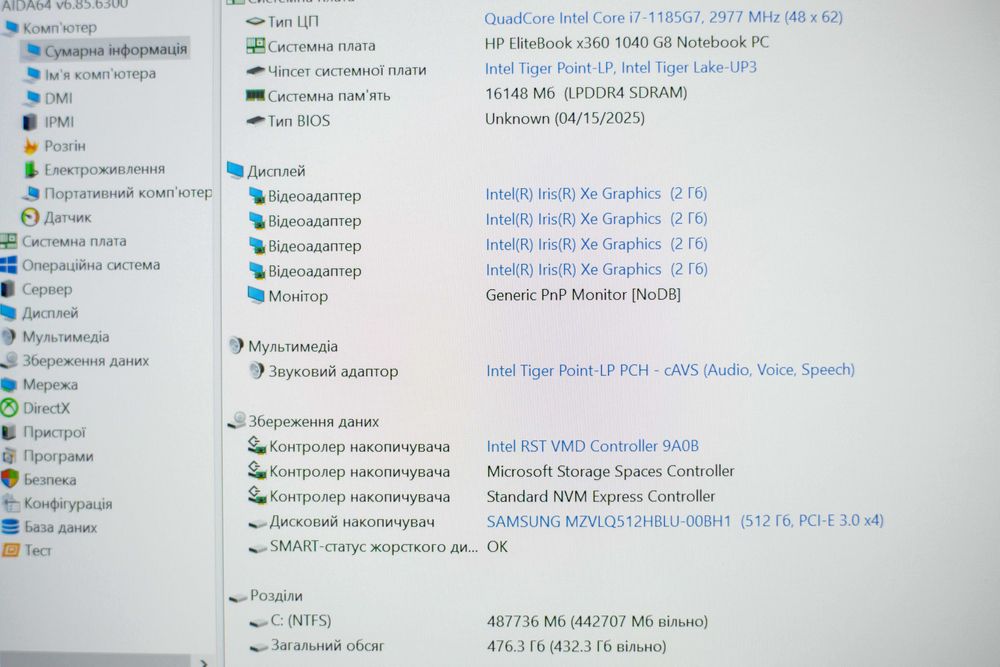Click the Збереження даних section header icon
The image size is (1000, 667).
(237, 420)
